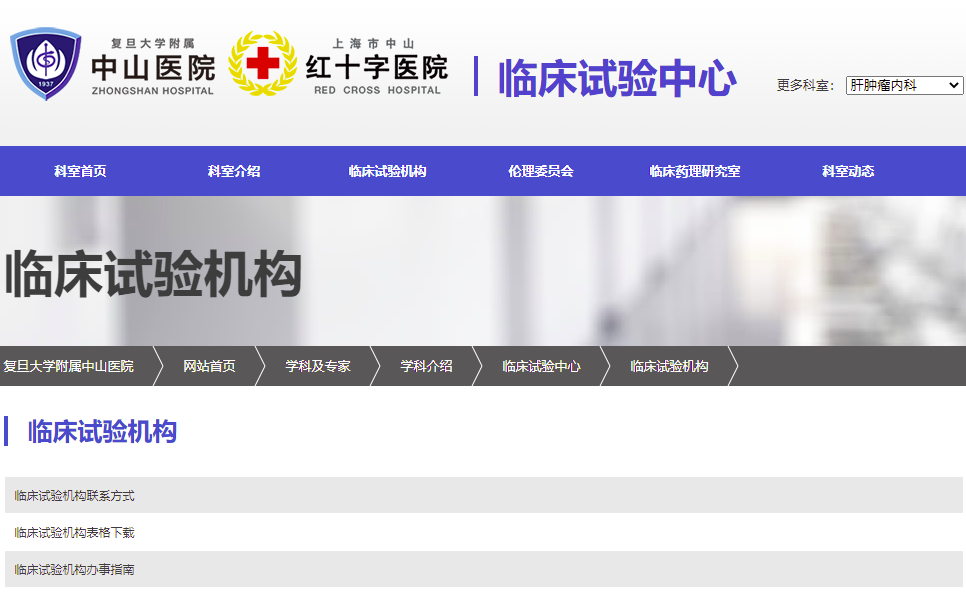
Task: Click the Zhongshan Hospital shield emblem
Action: pos(48,62)
